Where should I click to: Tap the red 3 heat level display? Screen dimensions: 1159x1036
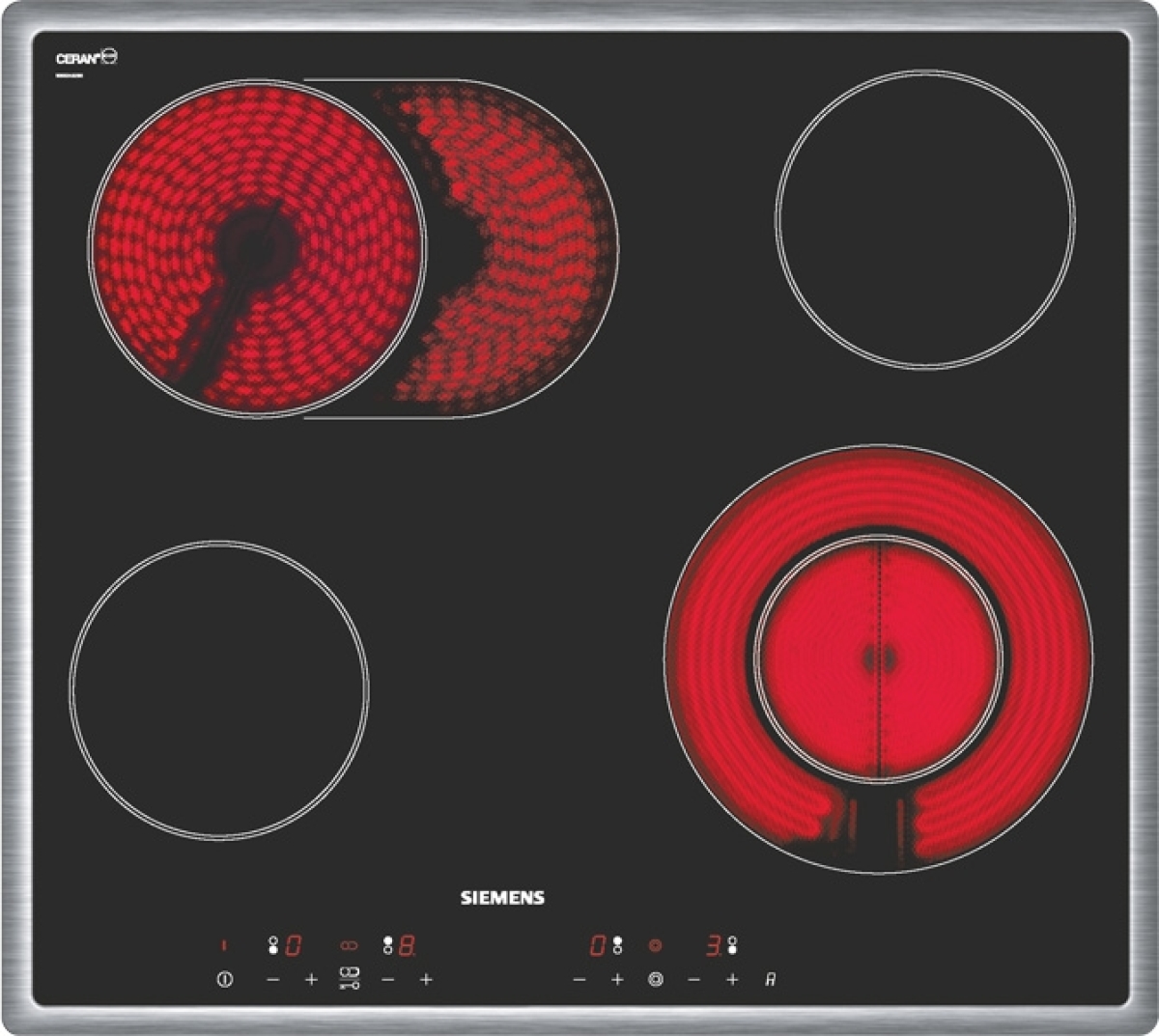point(714,945)
